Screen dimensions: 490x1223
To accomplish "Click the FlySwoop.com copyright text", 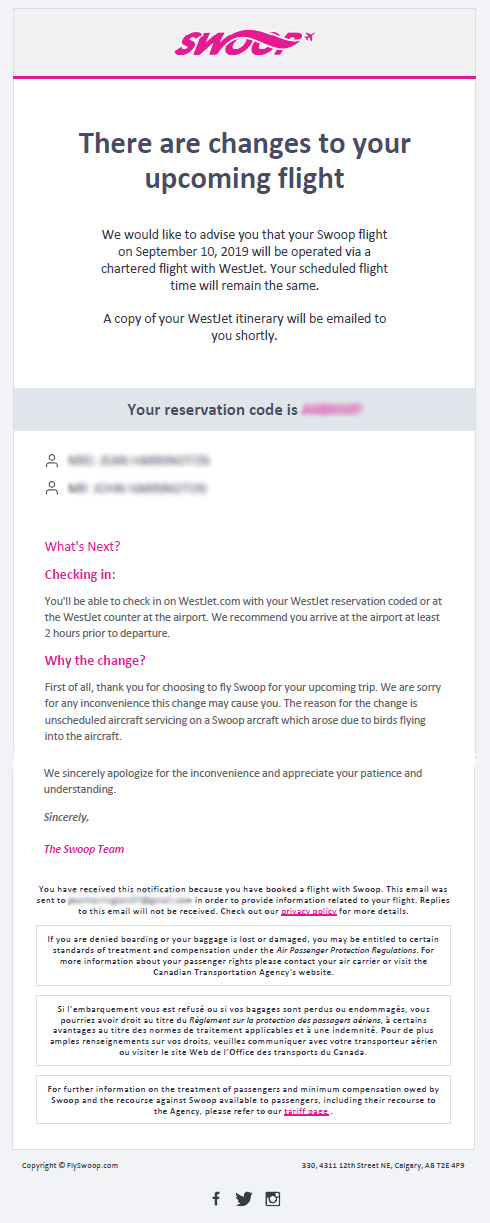I will [70, 1165].
